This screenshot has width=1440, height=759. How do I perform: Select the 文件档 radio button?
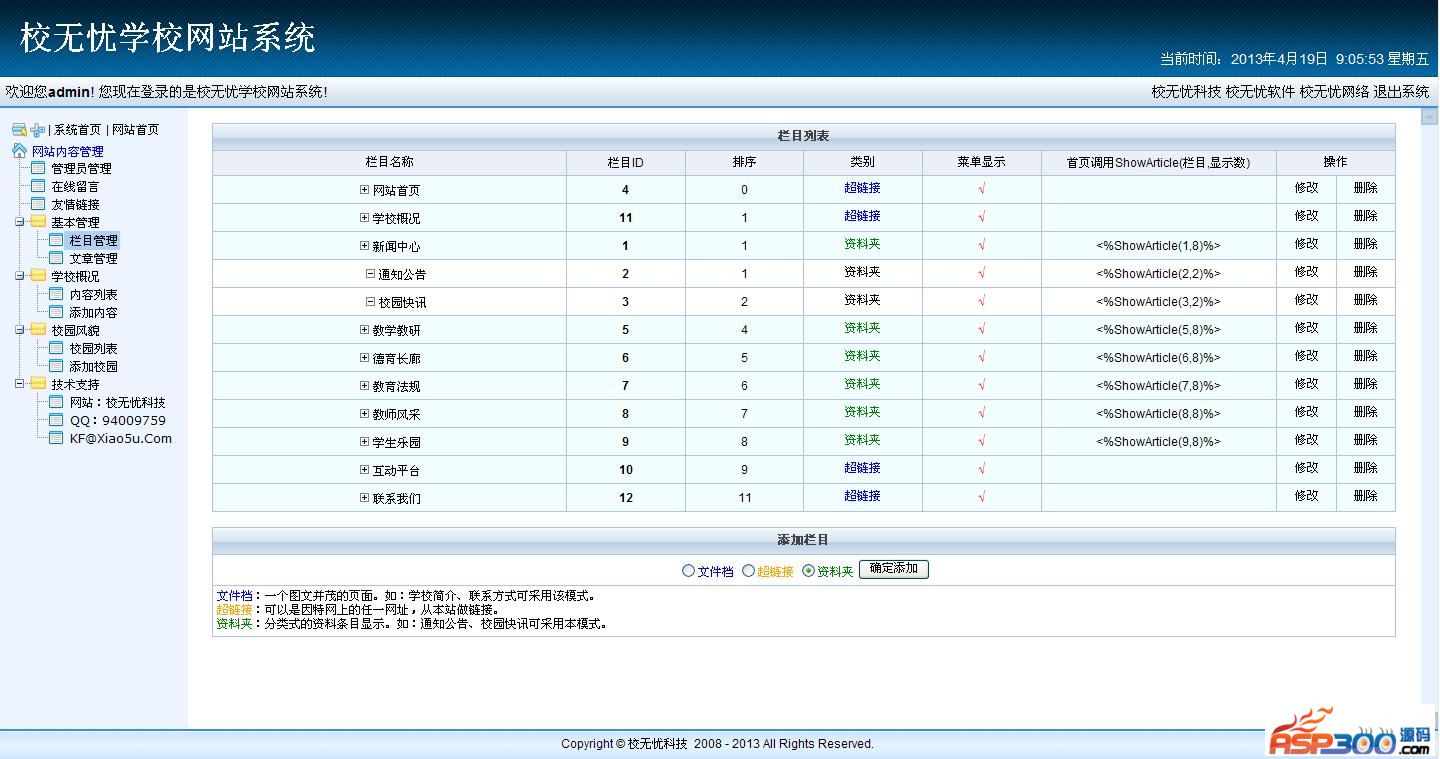coord(688,571)
